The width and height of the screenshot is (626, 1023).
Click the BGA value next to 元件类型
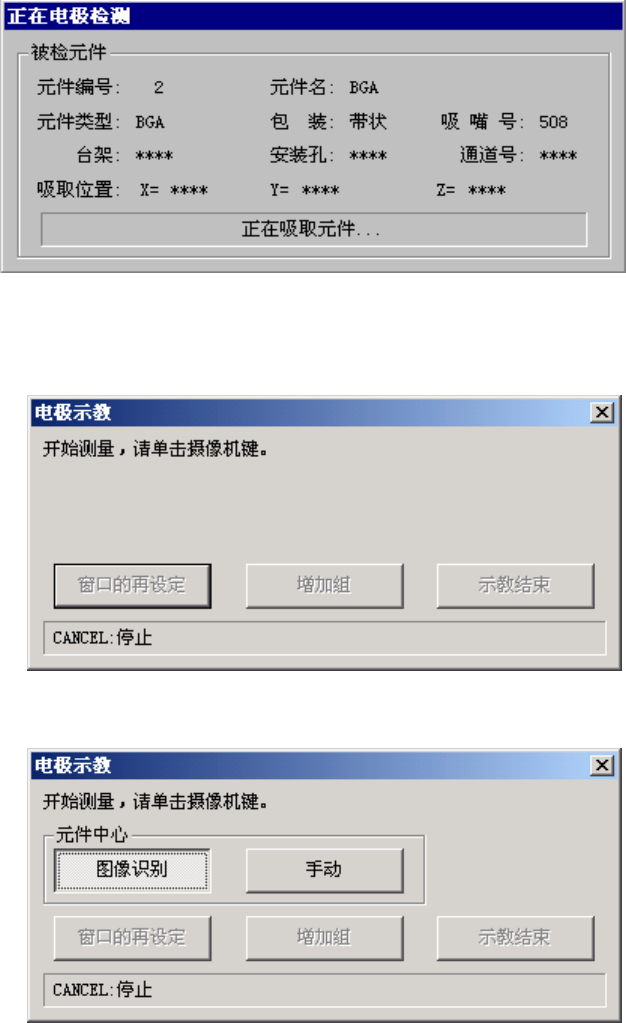149,122
